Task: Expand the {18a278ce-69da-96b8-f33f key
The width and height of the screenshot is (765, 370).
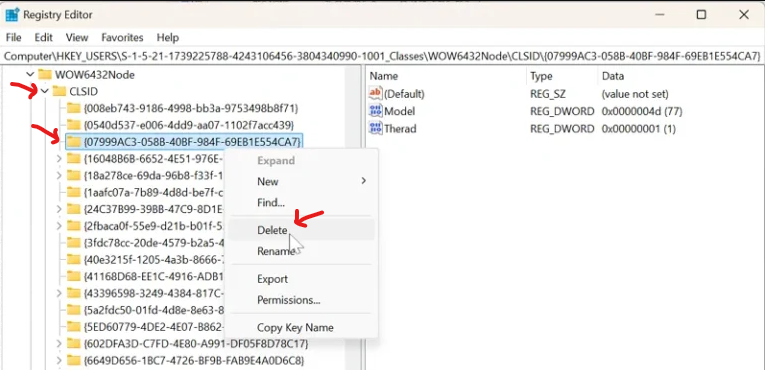Action: coord(59,175)
